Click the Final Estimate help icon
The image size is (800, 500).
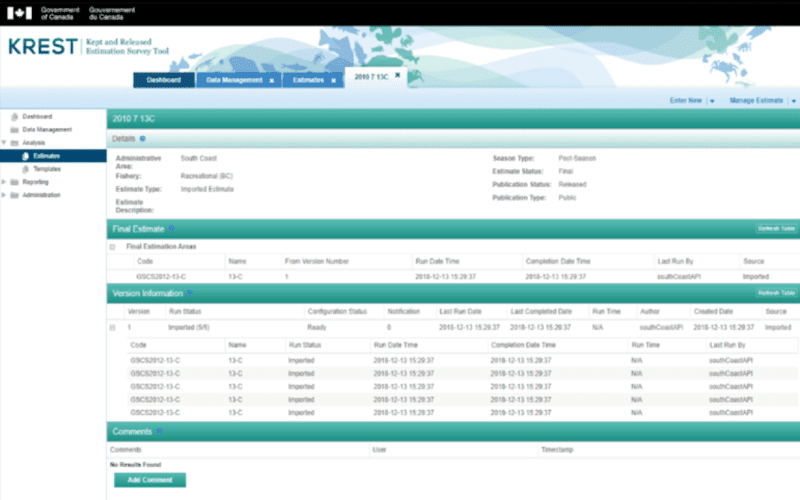(x=172, y=229)
